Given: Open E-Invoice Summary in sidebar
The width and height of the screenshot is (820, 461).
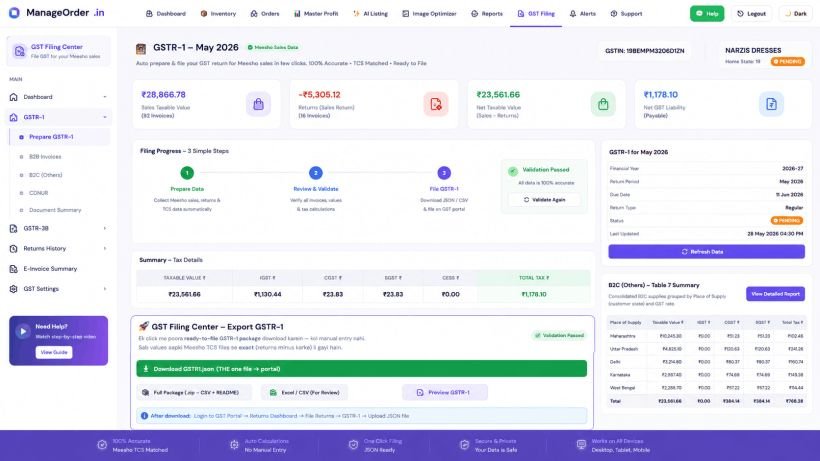Looking at the screenshot, I should (50, 269).
